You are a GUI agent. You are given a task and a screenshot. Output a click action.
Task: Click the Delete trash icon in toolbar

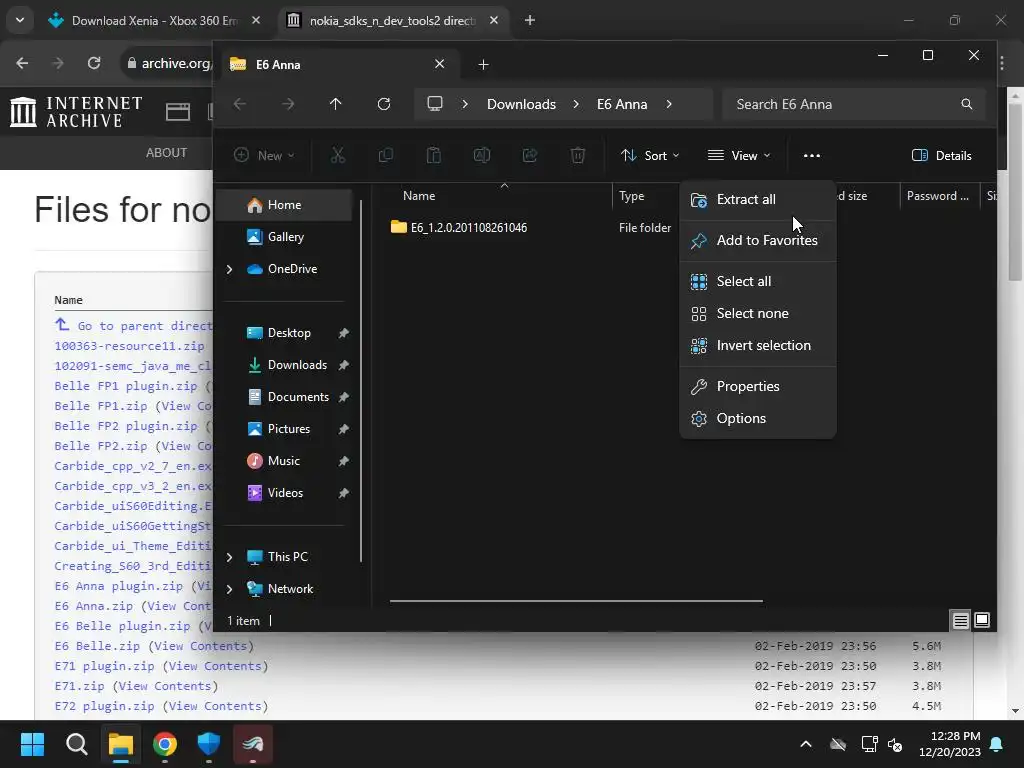(578, 155)
